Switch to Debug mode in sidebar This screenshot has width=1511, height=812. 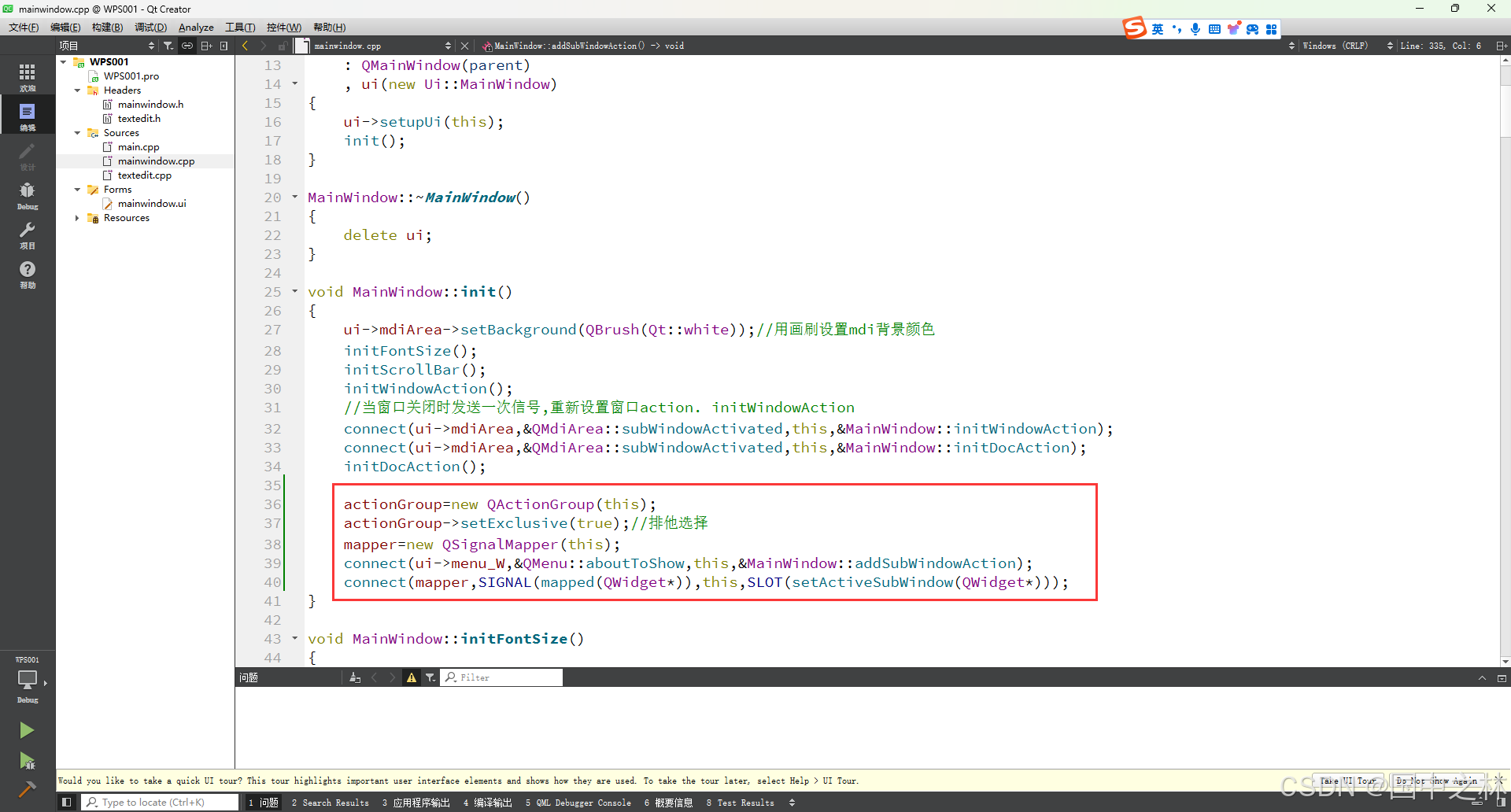click(x=28, y=194)
